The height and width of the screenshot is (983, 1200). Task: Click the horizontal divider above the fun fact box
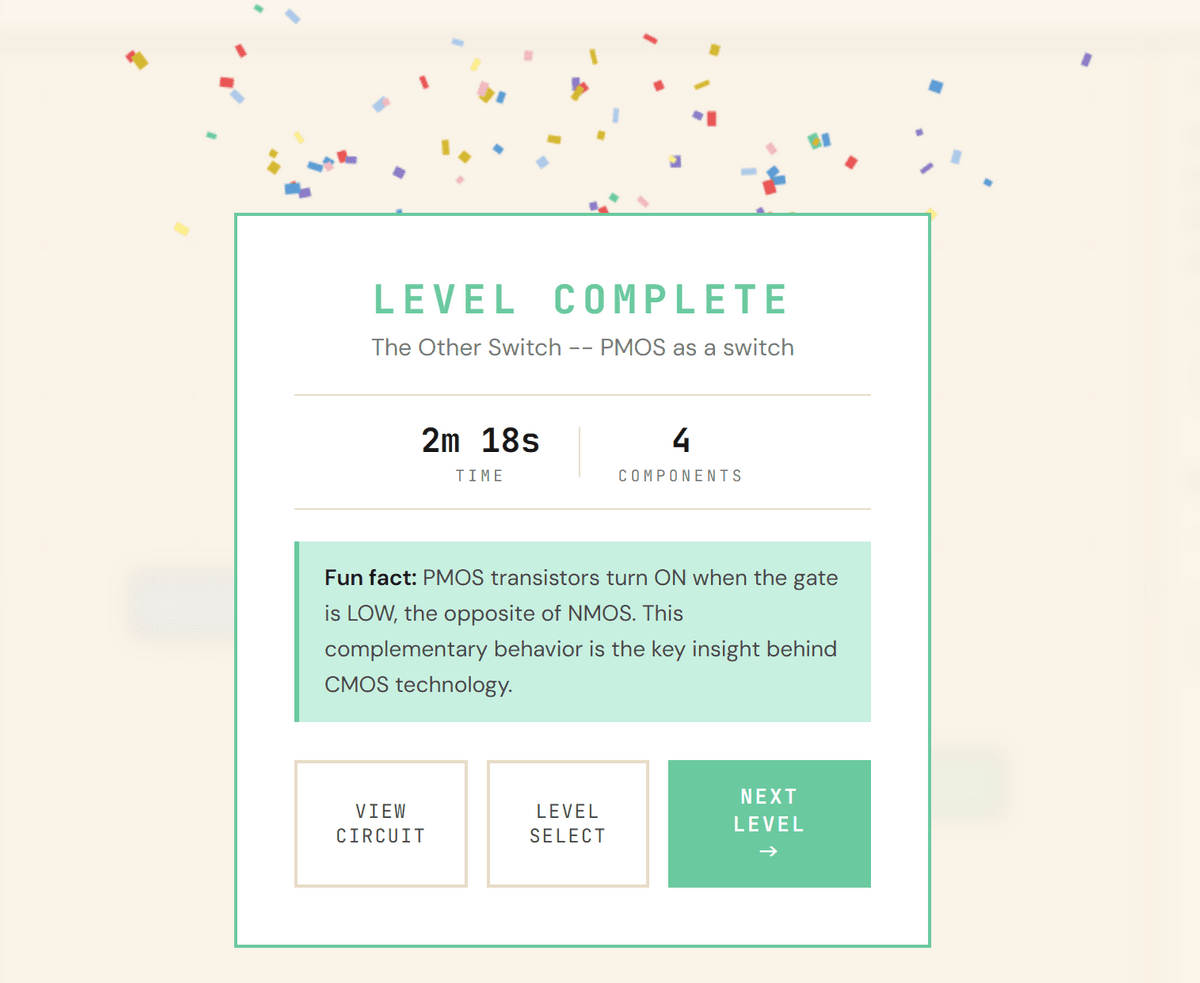[x=582, y=509]
